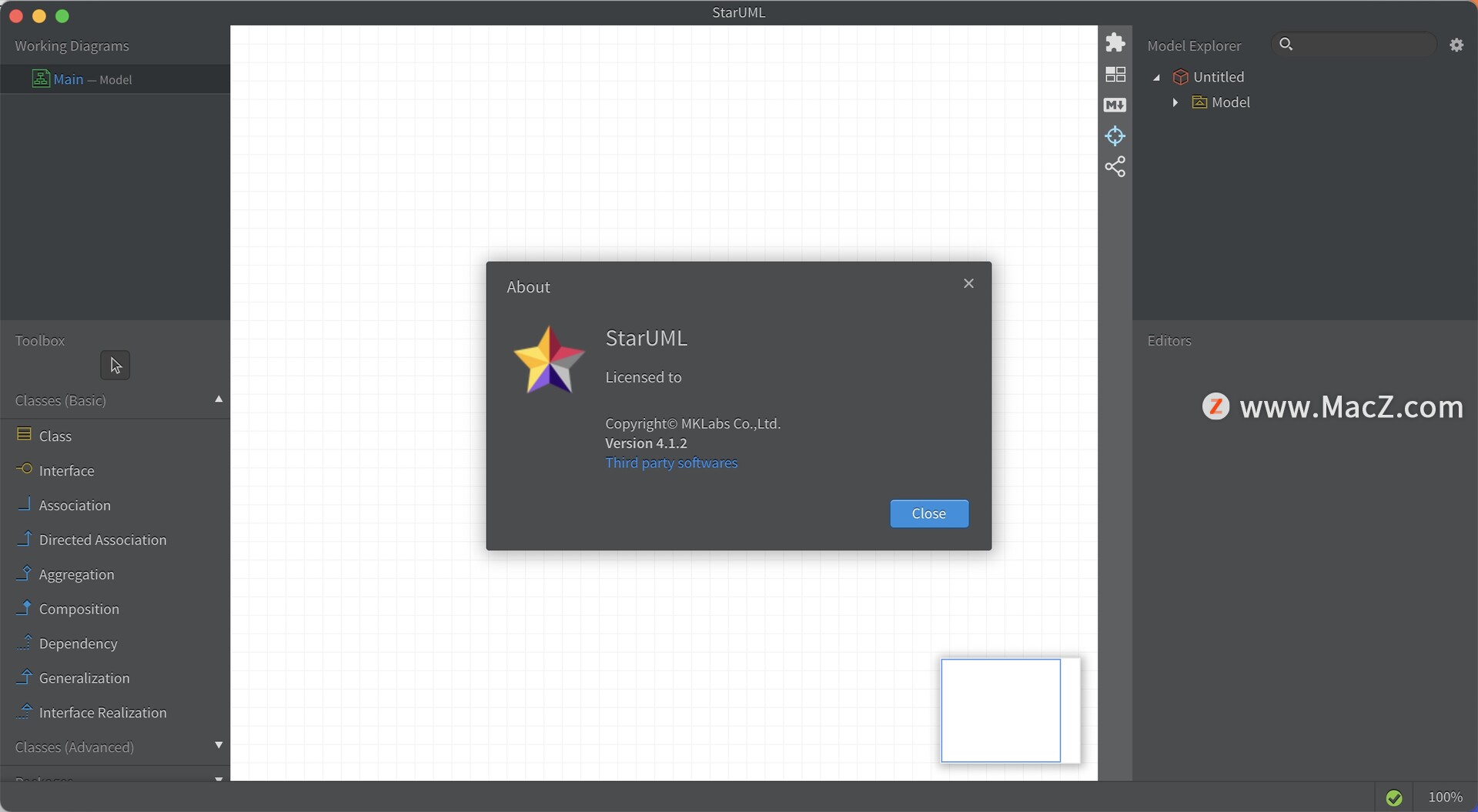1478x812 pixels.
Task: Click the Working Diagrams panel header
Action: coord(72,46)
